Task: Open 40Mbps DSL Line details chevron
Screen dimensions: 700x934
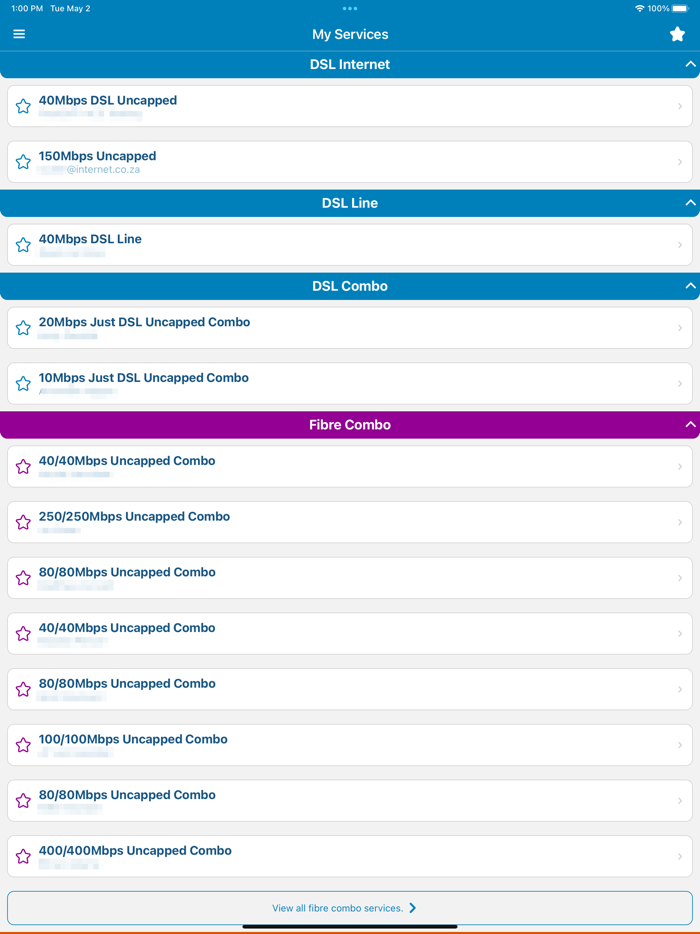Action: tap(680, 245)
